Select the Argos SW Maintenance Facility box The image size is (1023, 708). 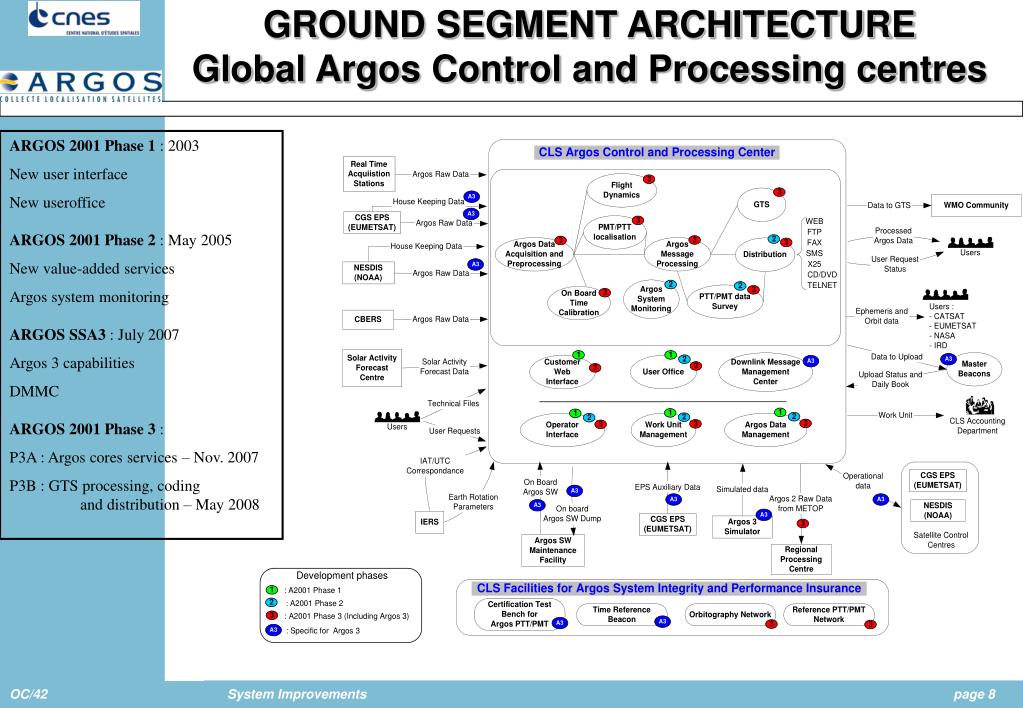point(553,550)
